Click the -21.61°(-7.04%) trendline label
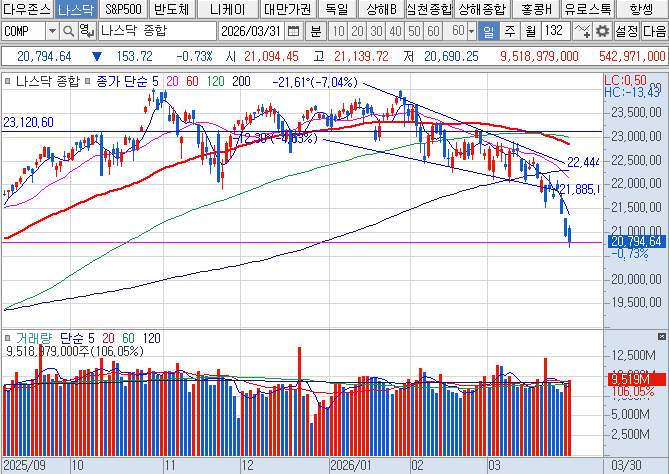The width and height of the screenshot is (669, 474). (315, 82)
